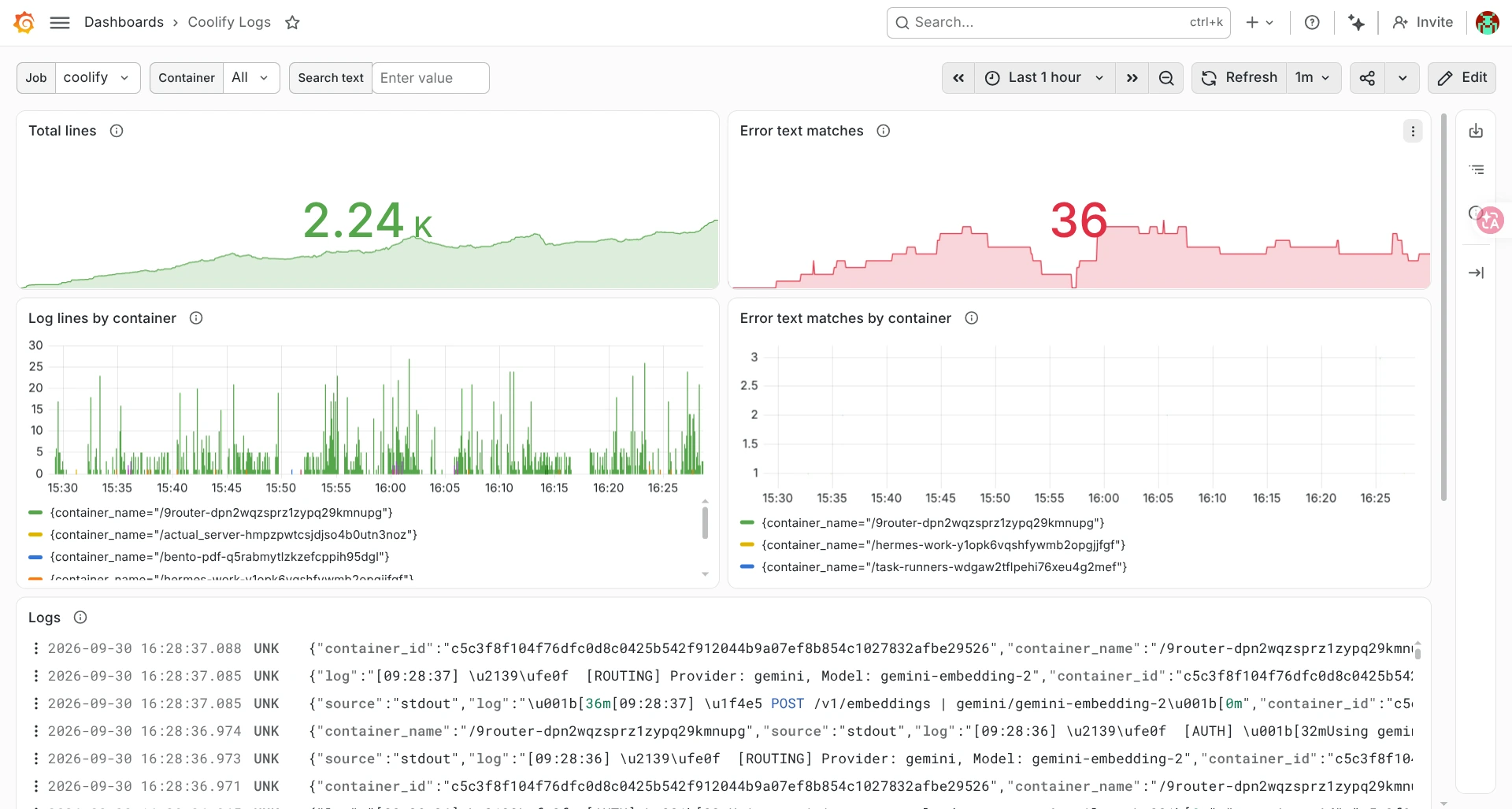Toggle the hamburger navigation menu
Image resolution: width=1512 pixels, height=809 pixels.
60,22
